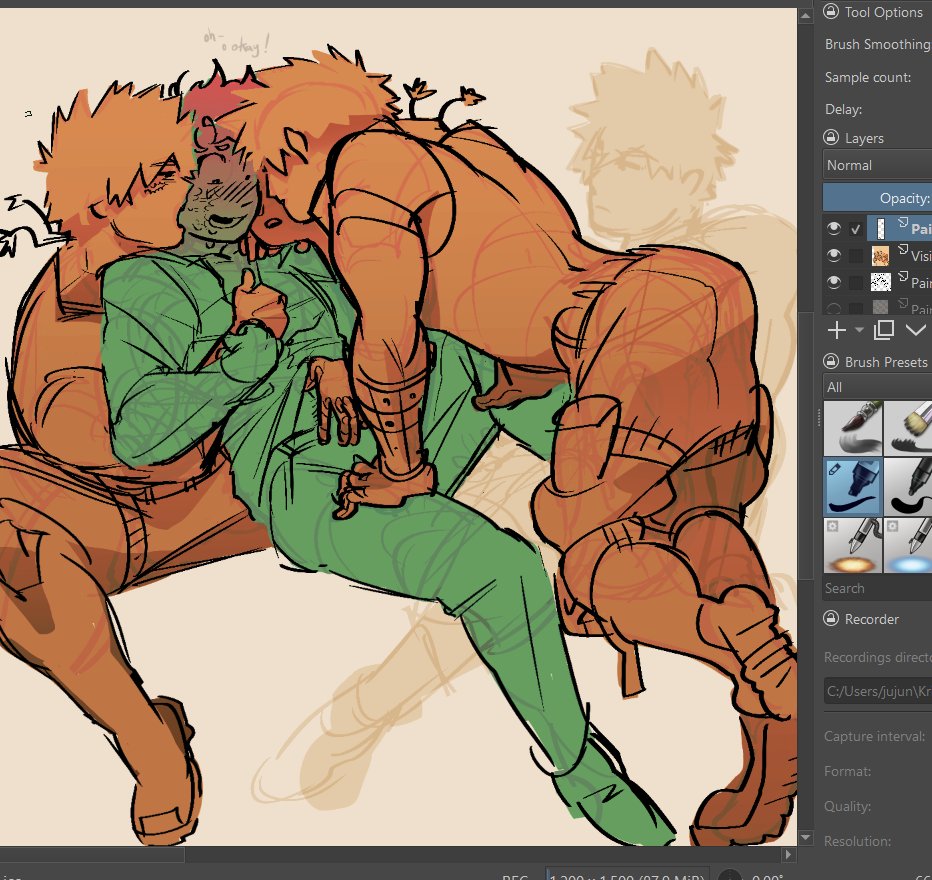Lock the Brush Presets docker
This screenshot has width=932, height=880.
[x=830, y=361]
